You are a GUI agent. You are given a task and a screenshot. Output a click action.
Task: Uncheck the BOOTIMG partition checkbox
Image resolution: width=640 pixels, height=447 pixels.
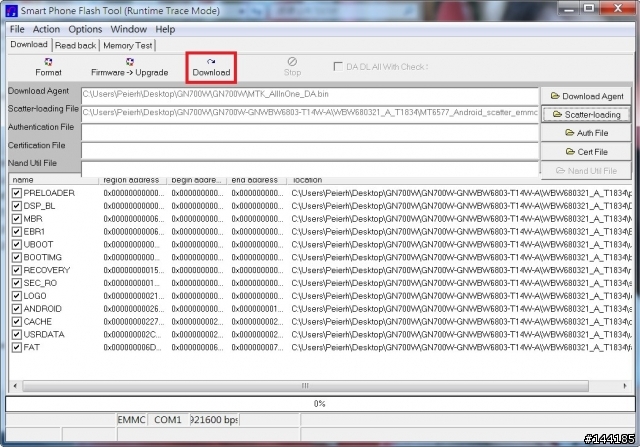tap(16, 258)
